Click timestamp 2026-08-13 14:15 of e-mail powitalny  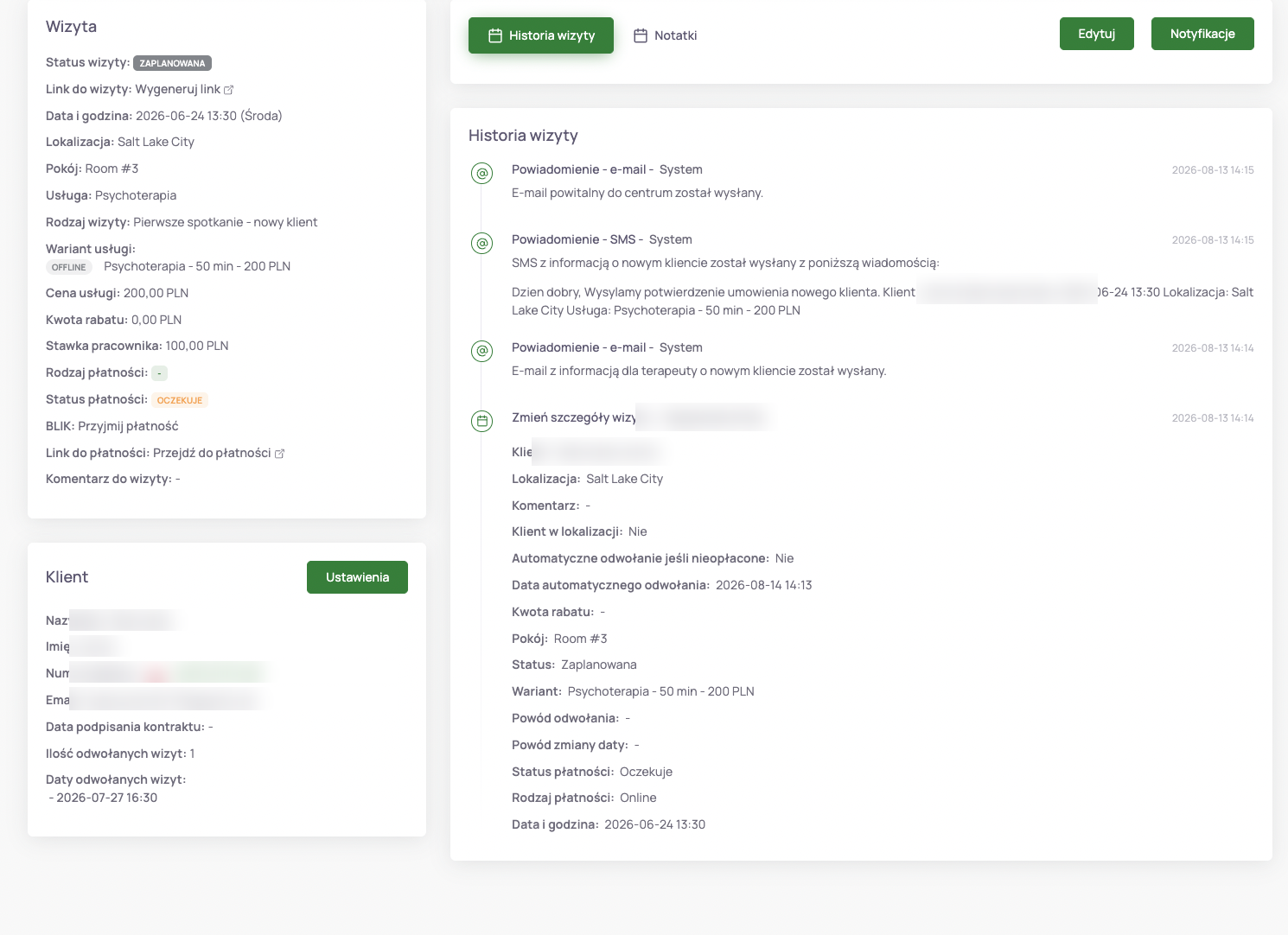pos(1213,170)
